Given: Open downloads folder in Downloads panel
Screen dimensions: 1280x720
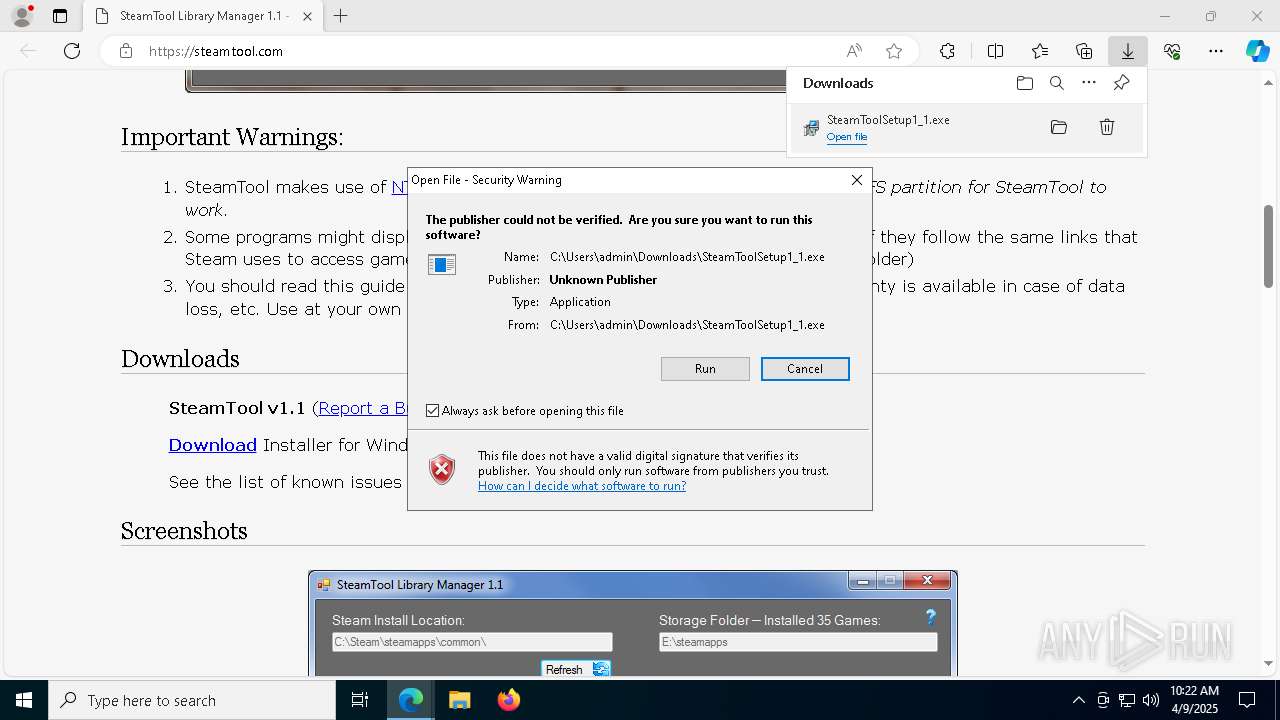Looking at the screenshot, I should pos(1025,83).
